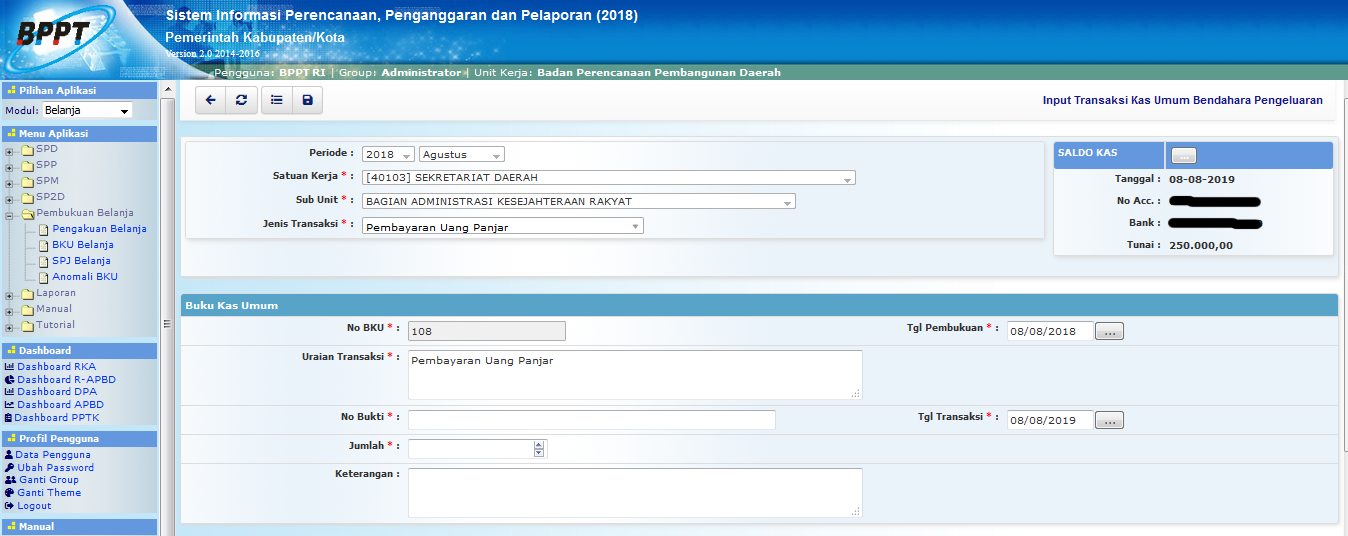Click the key icon beside Ubah Password

9,468
